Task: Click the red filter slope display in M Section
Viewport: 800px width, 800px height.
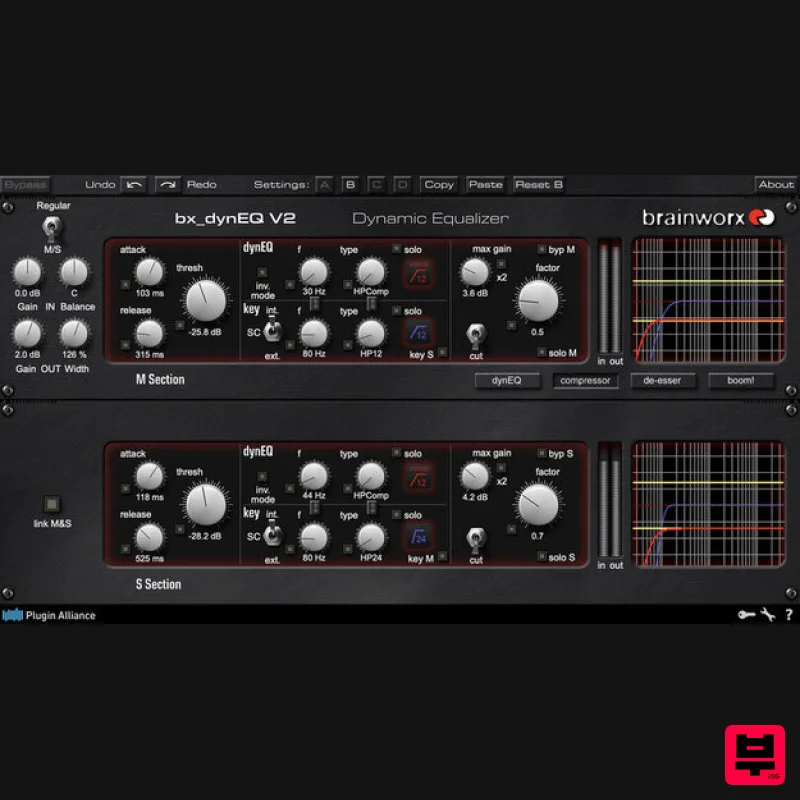Action: click(x=418, y=271)
